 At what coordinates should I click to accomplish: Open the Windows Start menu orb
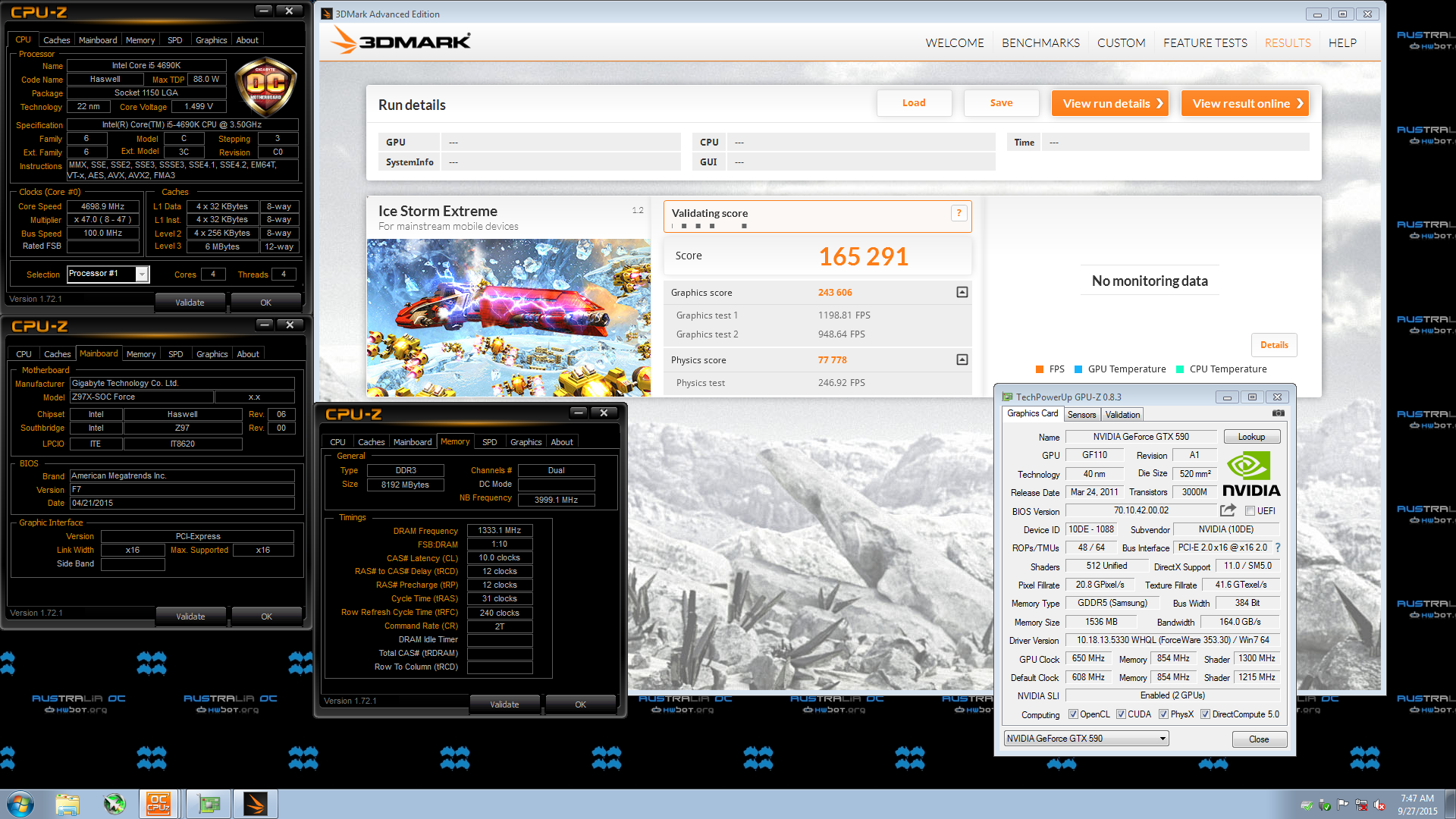click(20, 804)
